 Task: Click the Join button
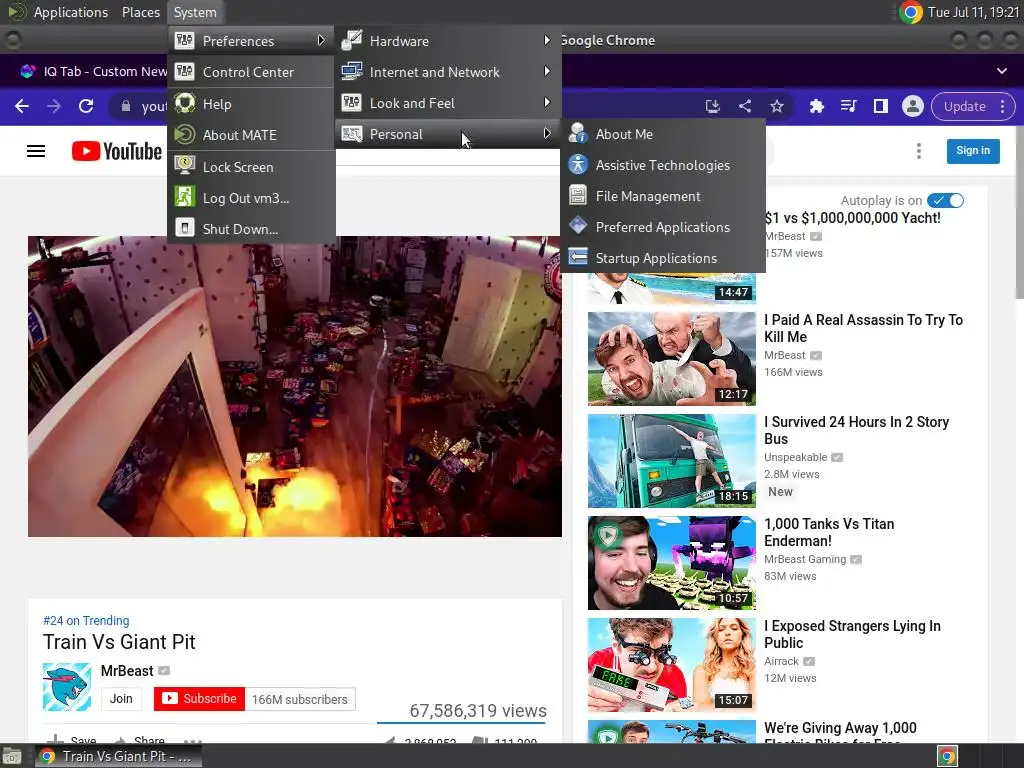[x=121, y=699]
